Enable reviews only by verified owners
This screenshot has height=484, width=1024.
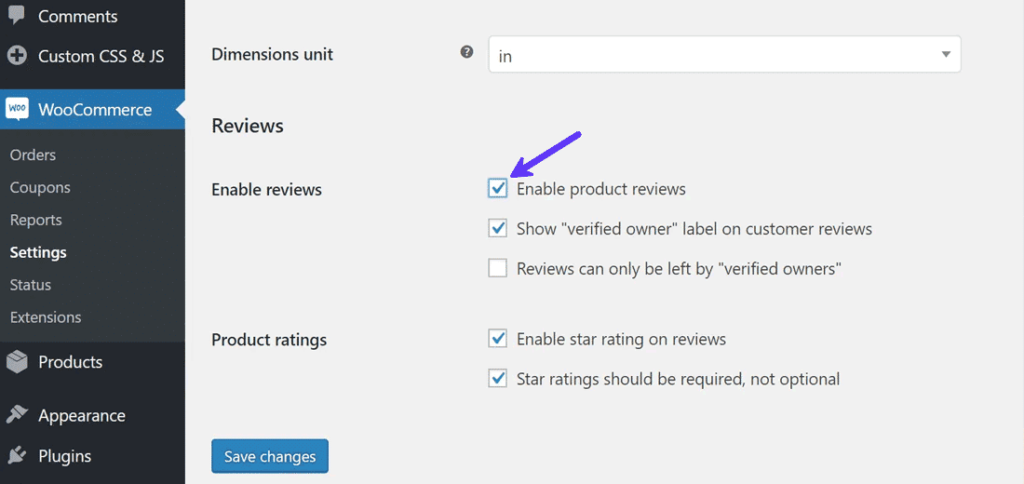point(498,269)
